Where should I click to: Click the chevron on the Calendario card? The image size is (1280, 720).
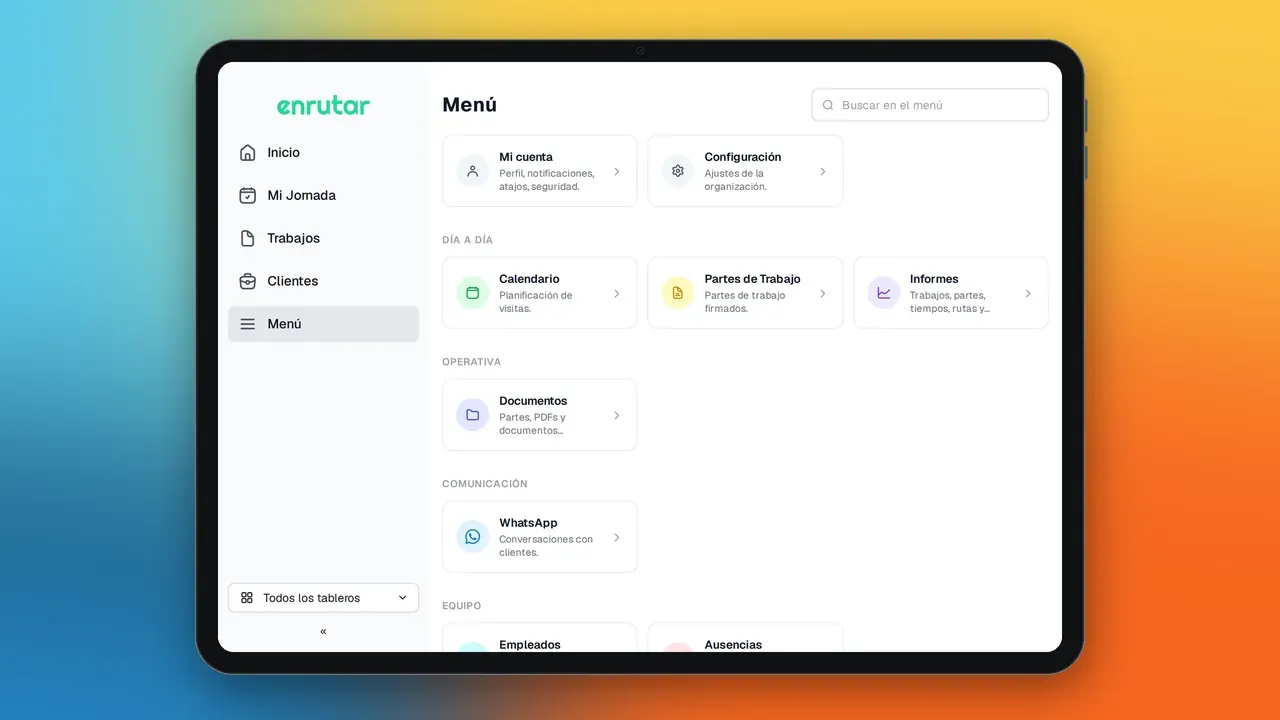[617, 294]
